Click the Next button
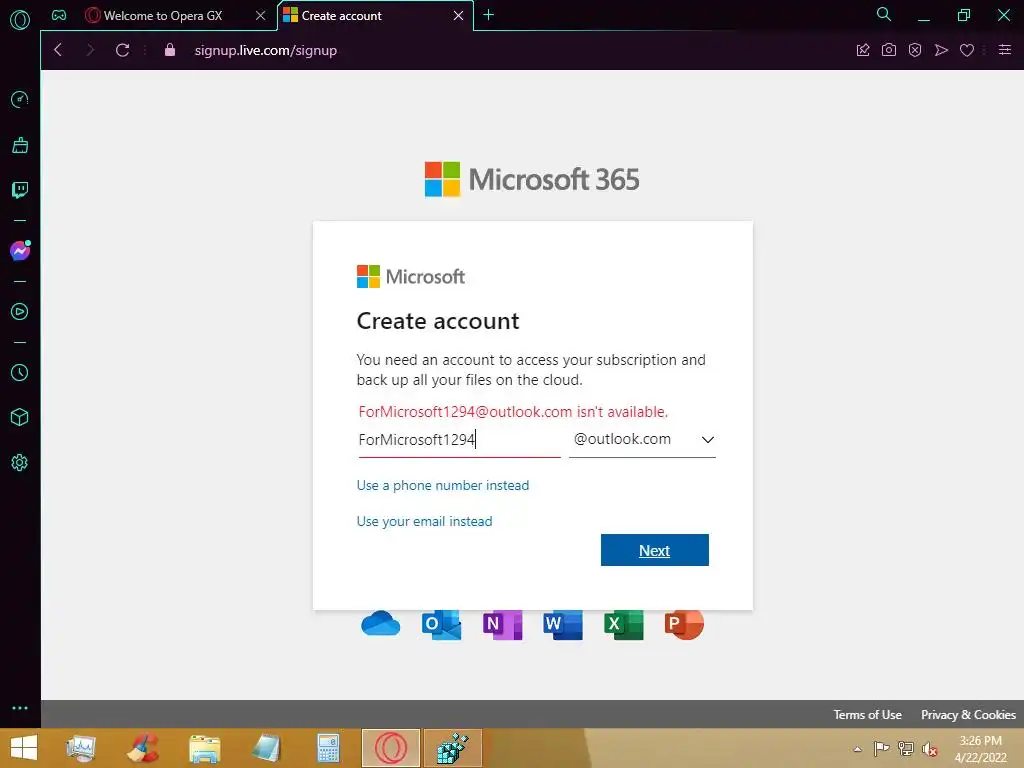Viewport: 1024px width, 768px height. (x=654, y=550)
